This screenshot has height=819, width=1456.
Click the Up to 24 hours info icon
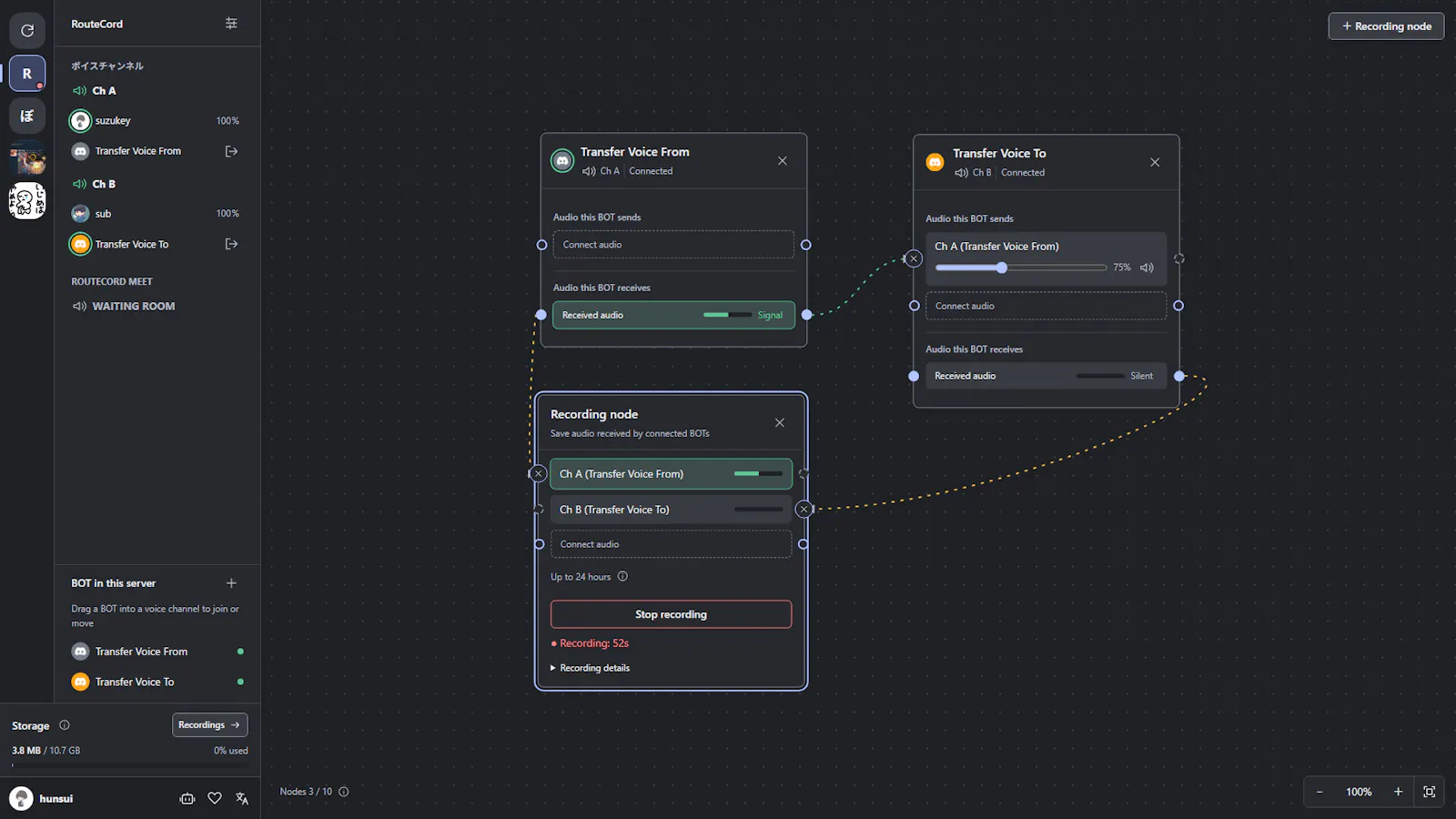coord(622,576)
